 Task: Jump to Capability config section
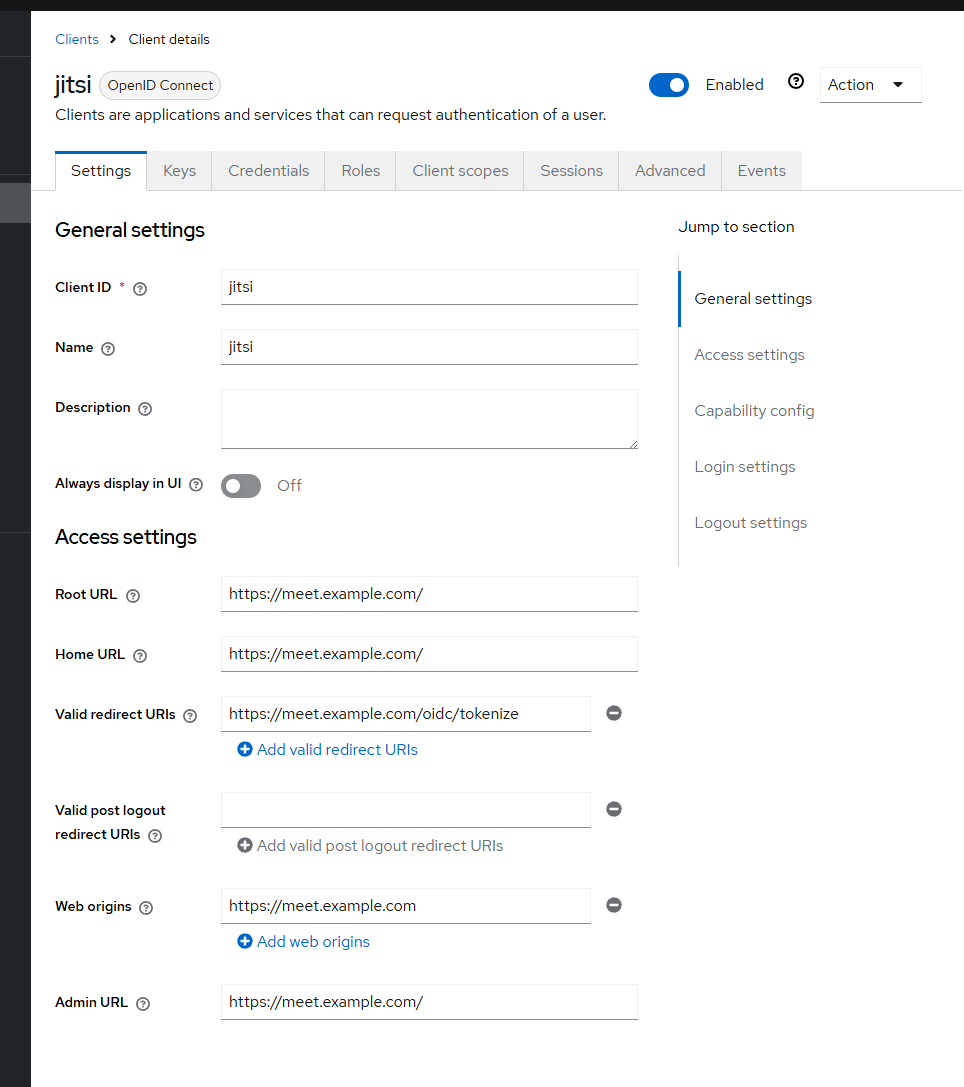pos(754,411)
